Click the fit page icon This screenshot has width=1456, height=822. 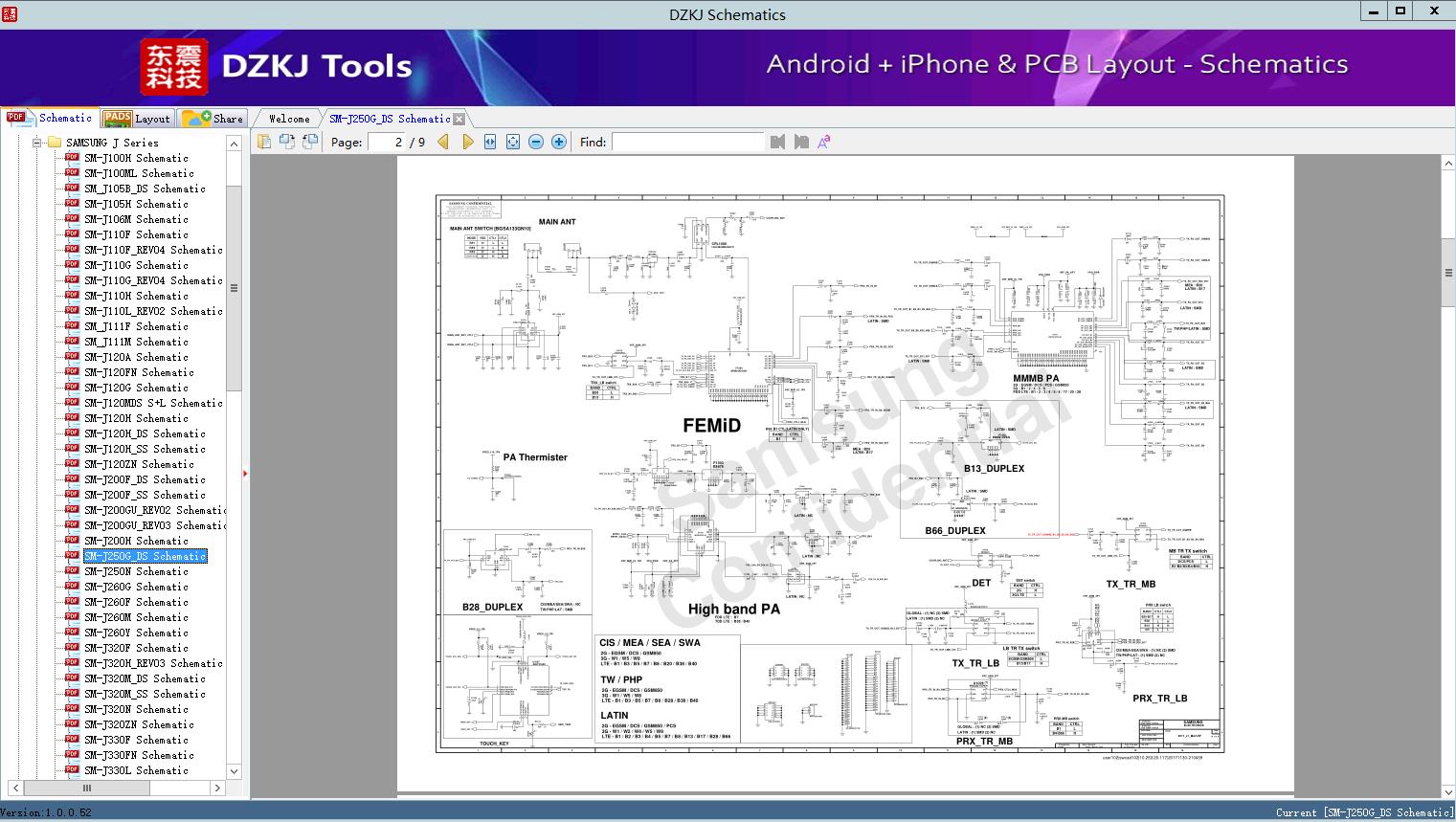tap(513, 142)
